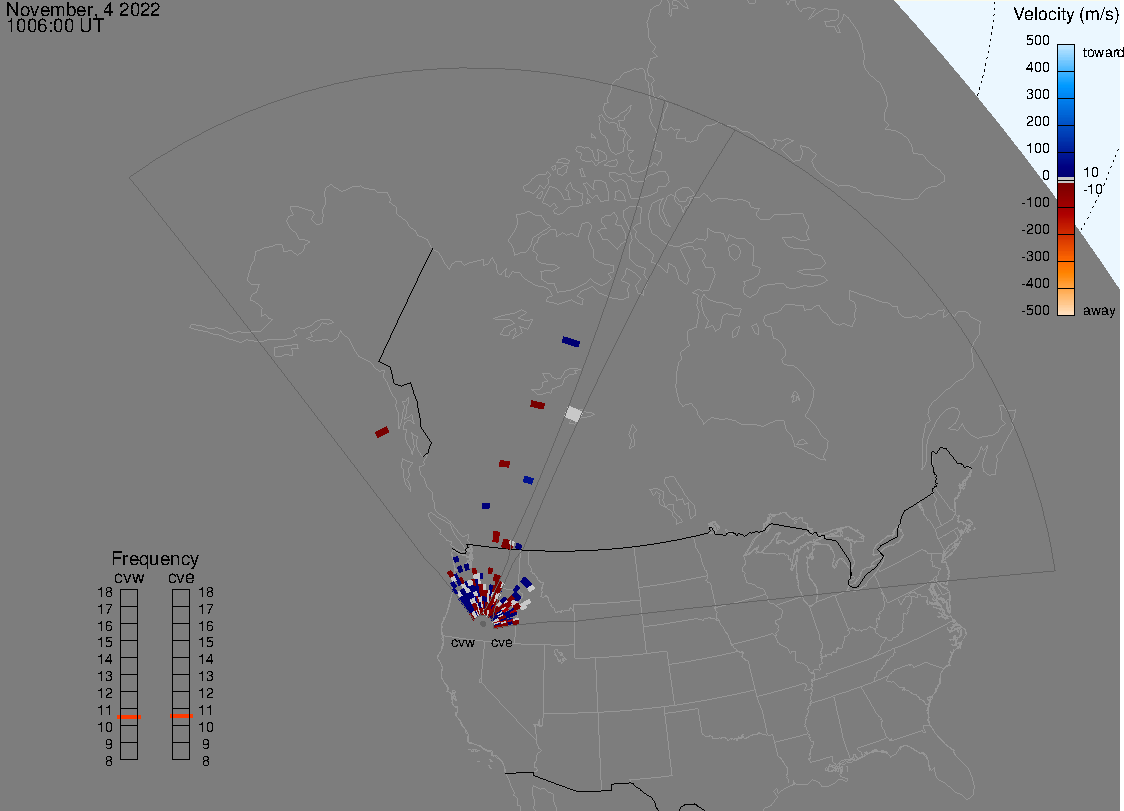
Task: Click the light grey scatter cell on beam boundary
Action: [x=573, y=414]
